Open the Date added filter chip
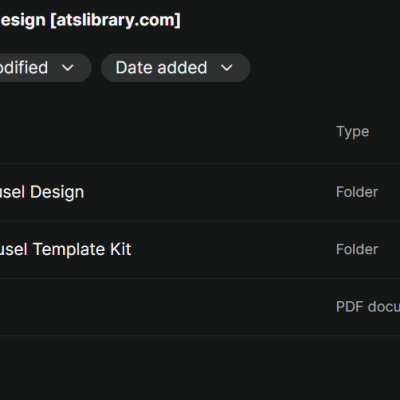Screen dimensions: 400x400 (175, 68)
